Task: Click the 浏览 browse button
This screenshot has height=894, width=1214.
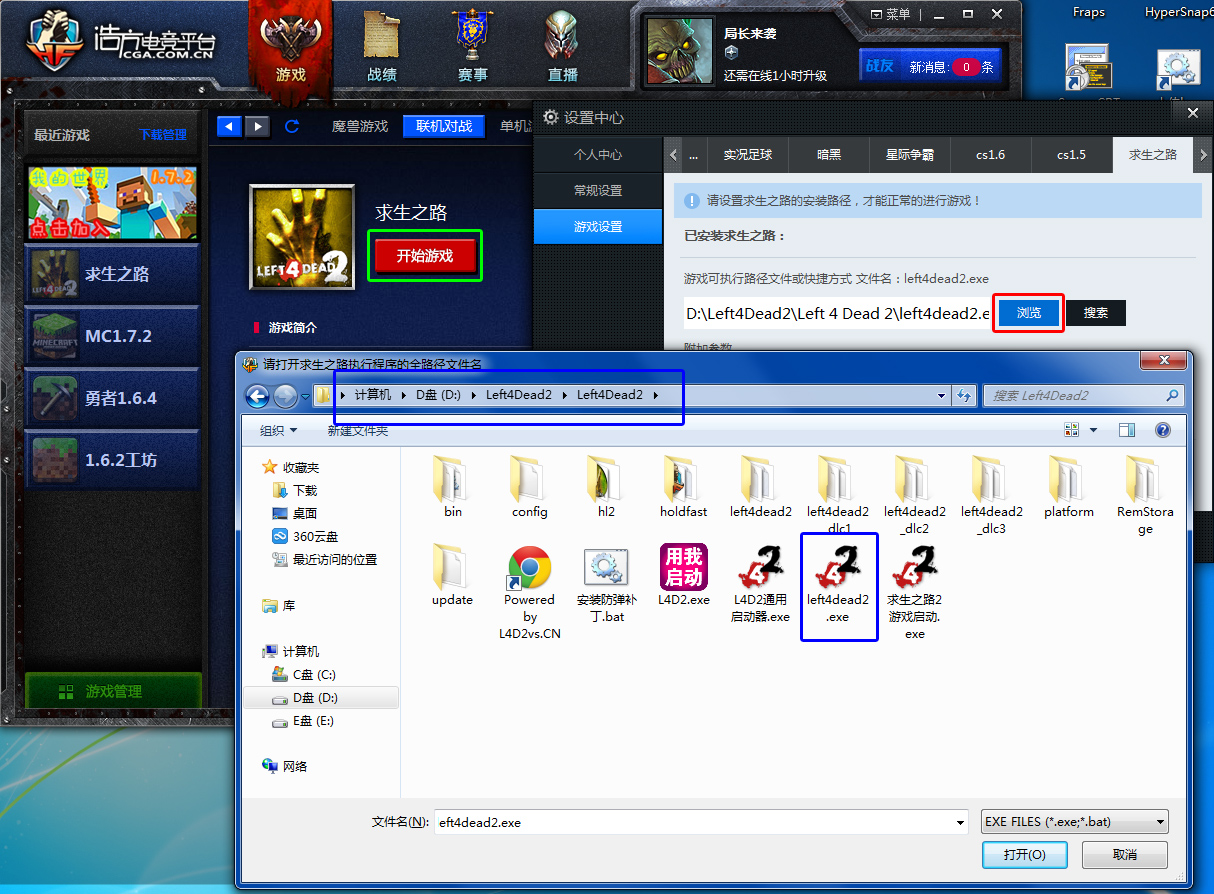Action: (x=1029, y=313)
